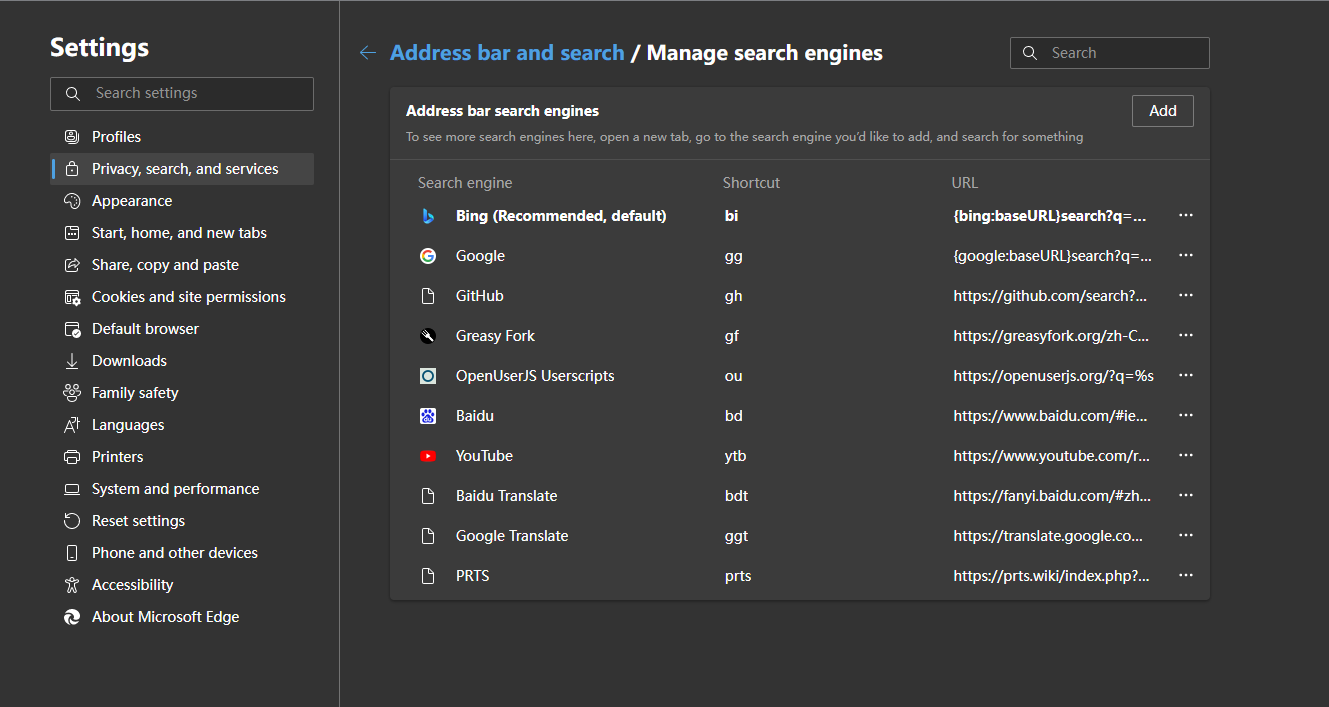Click the Baidu paw icon
Screen dimensions: 1329x707
[x=428, y=416]
